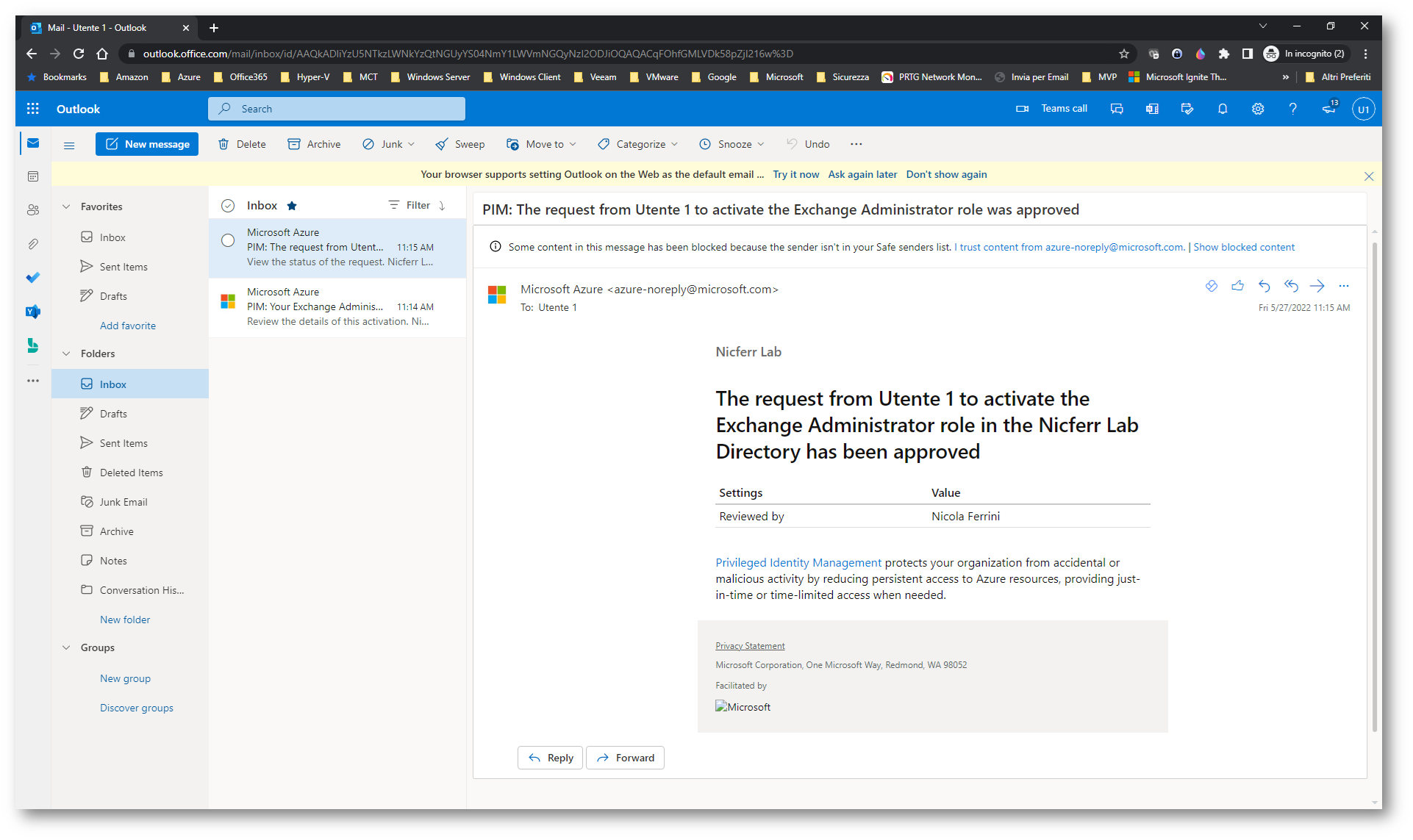Click Try it now in banner
The image size is (1413, 840).
coord(795,174)
